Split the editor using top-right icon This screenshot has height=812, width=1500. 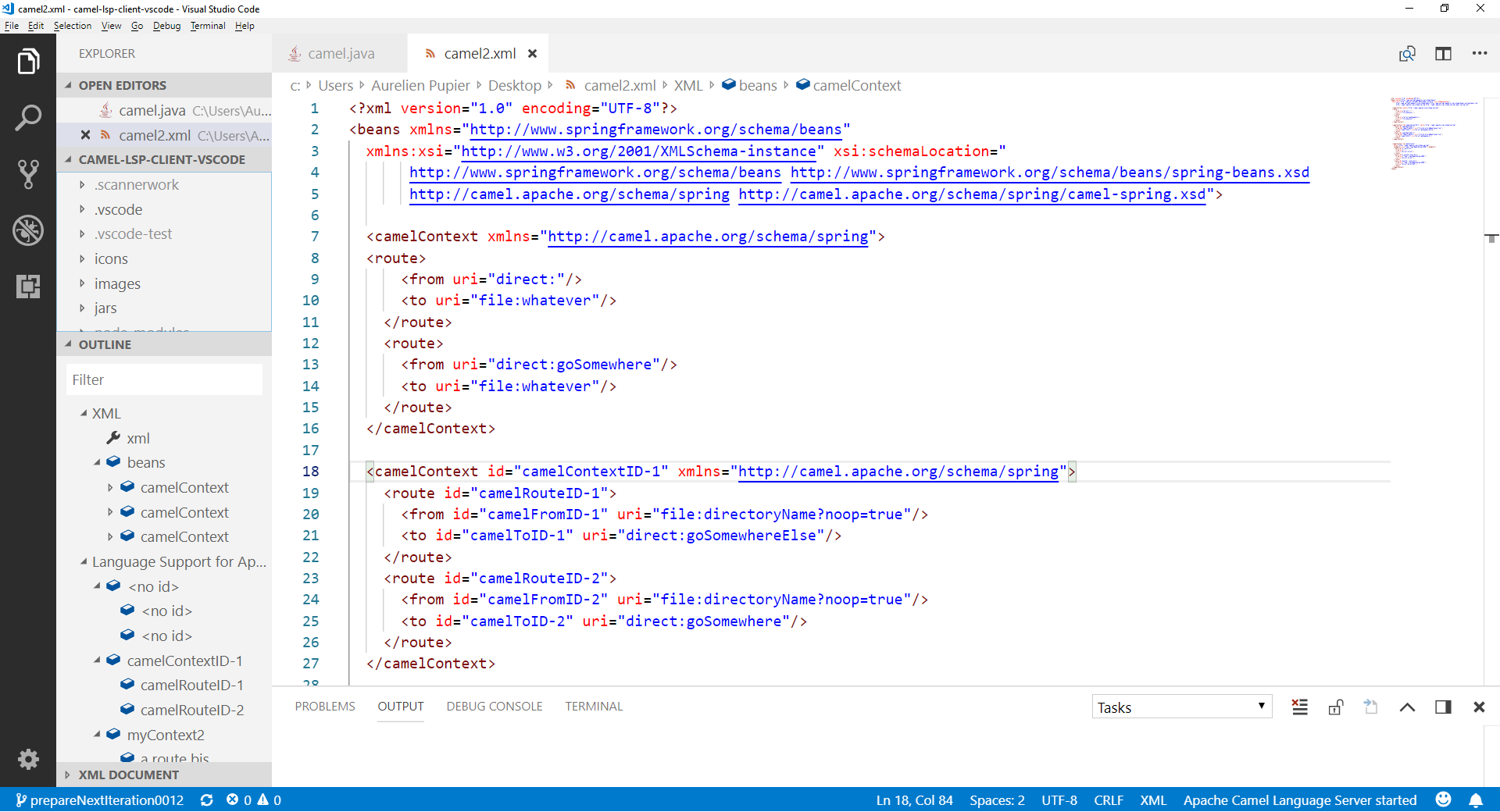click(x=1443, y=53)
